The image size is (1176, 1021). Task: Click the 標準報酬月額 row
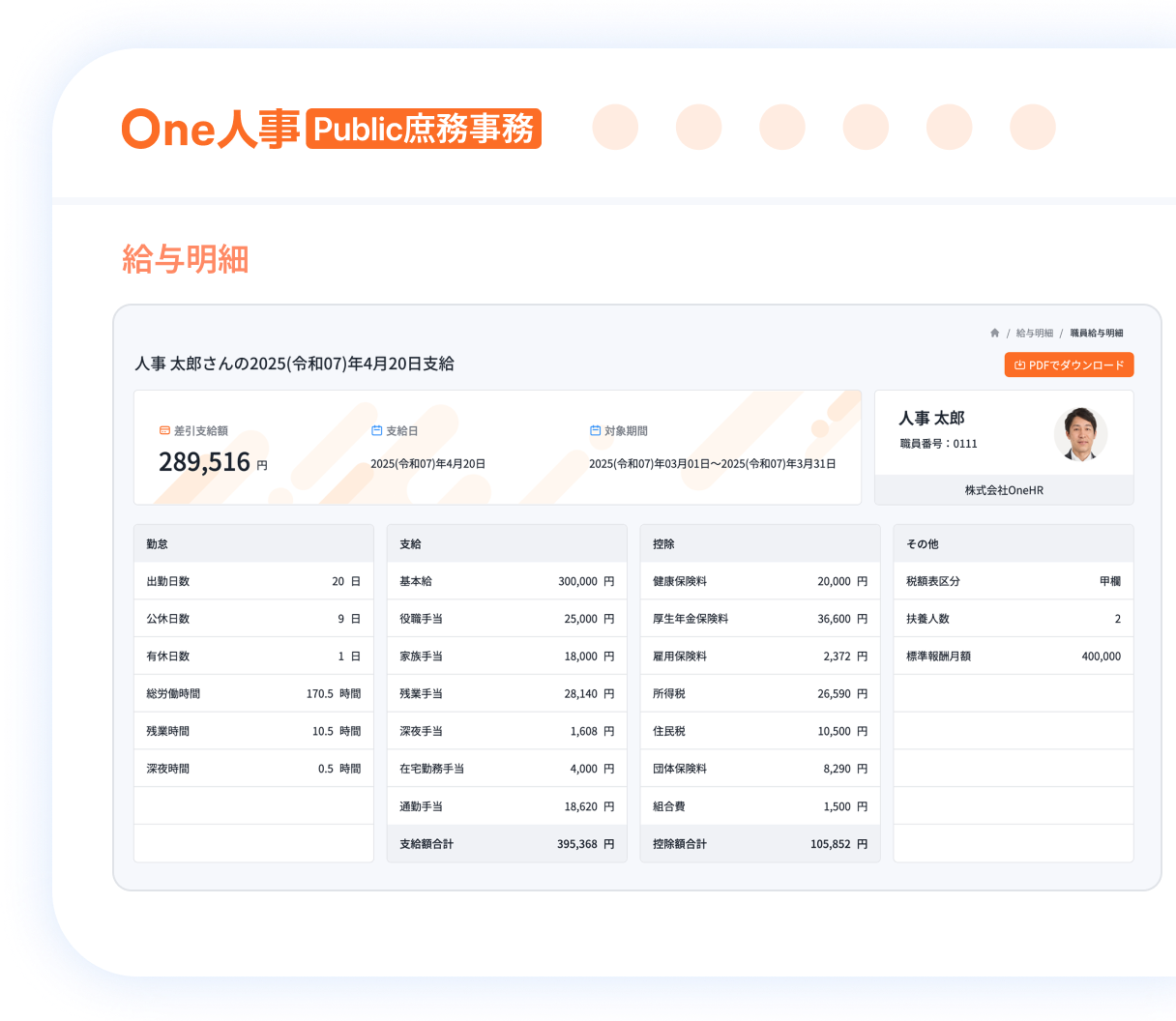pos(1014,656)
